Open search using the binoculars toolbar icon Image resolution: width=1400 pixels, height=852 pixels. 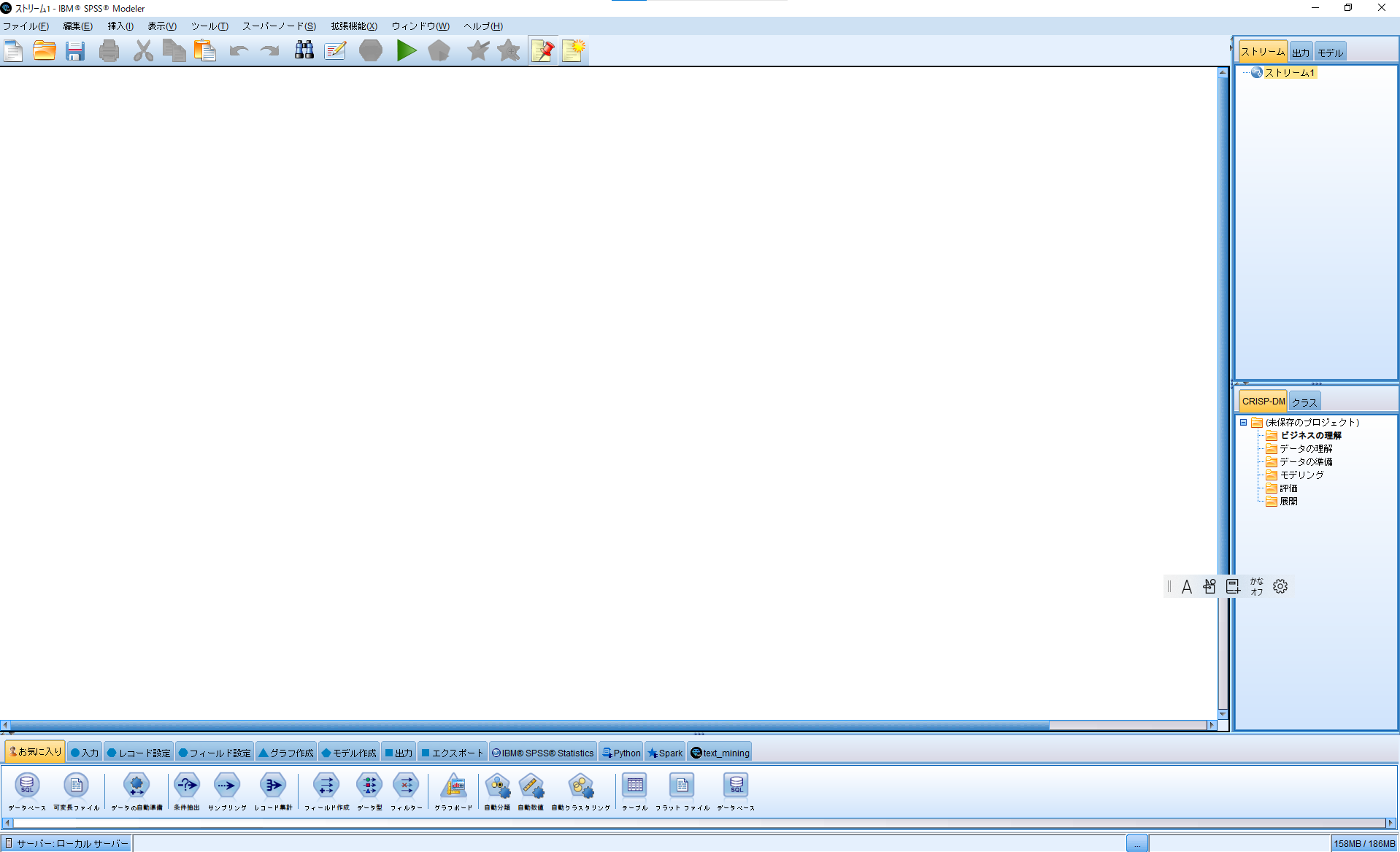[x=303, y=50]
